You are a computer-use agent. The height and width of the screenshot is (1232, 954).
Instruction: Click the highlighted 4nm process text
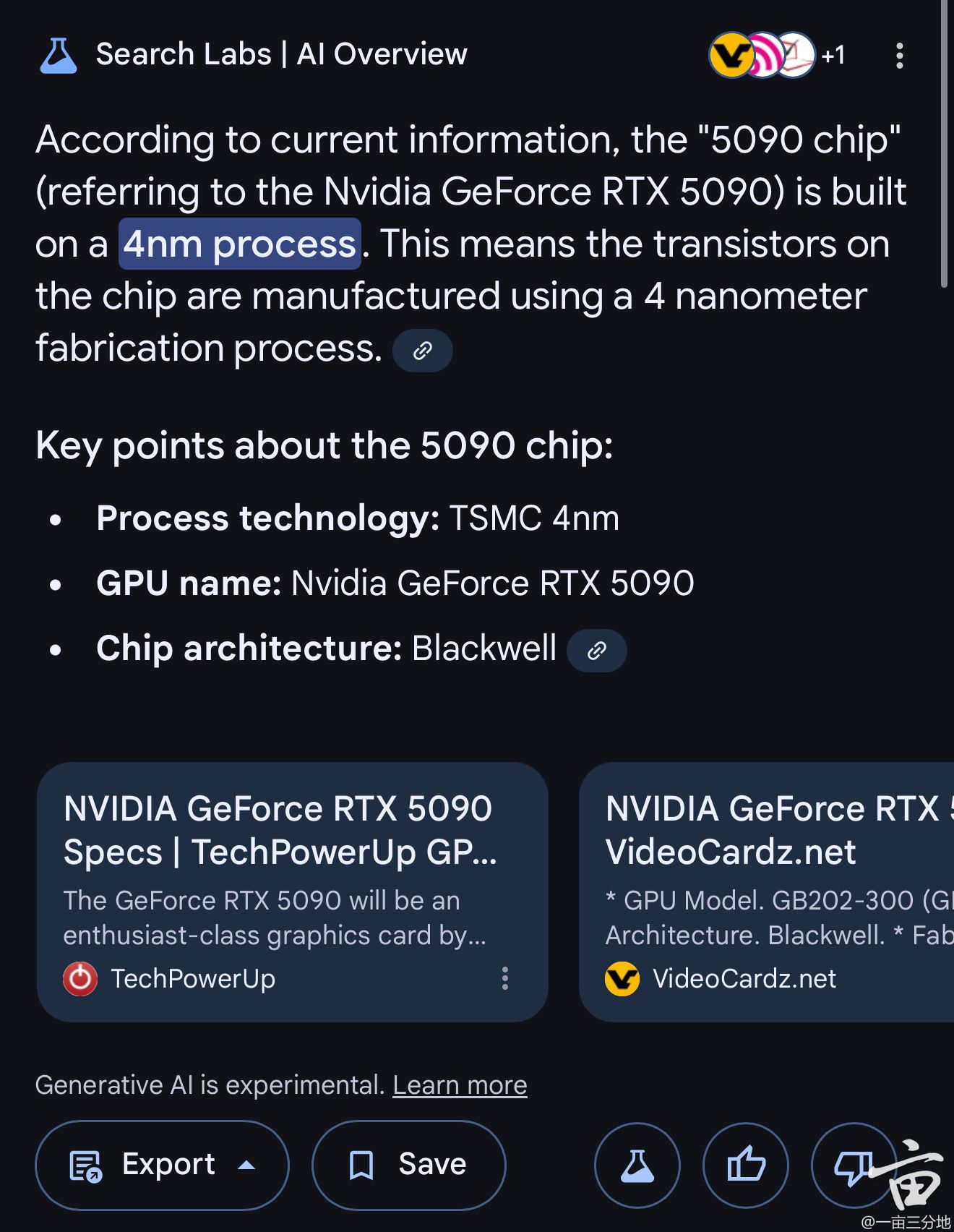pyautogui.click(x=240, y=244)
